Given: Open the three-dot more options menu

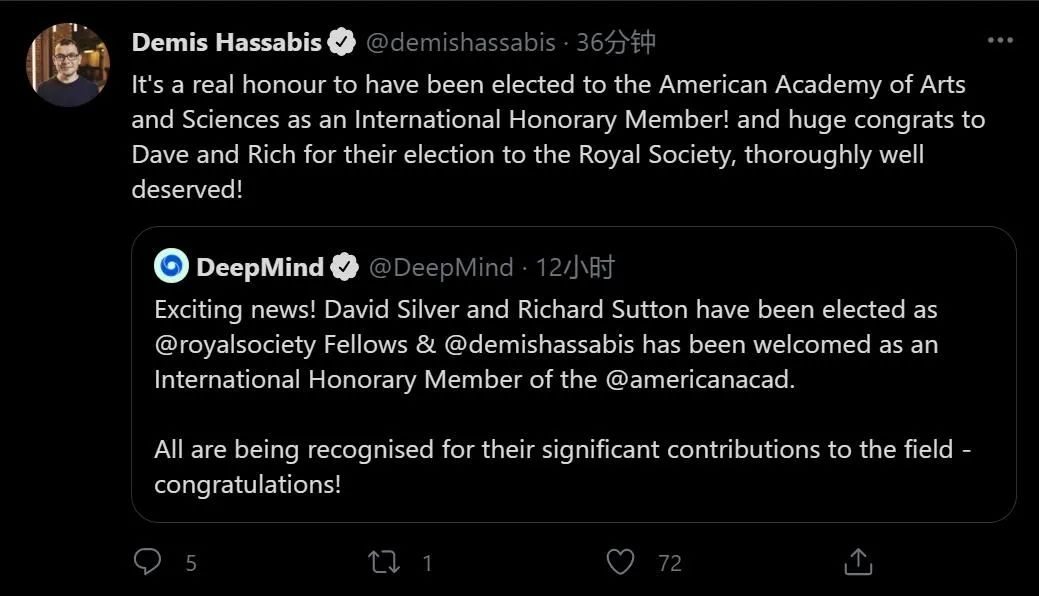Looking at the screenshot, I should (x=1000, y=41).
